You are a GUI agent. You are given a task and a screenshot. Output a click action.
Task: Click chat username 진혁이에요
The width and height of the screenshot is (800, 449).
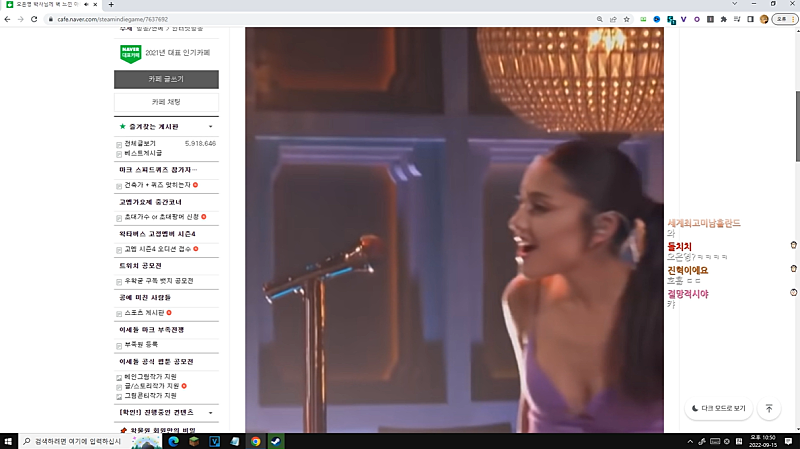(x=687, y=270)
